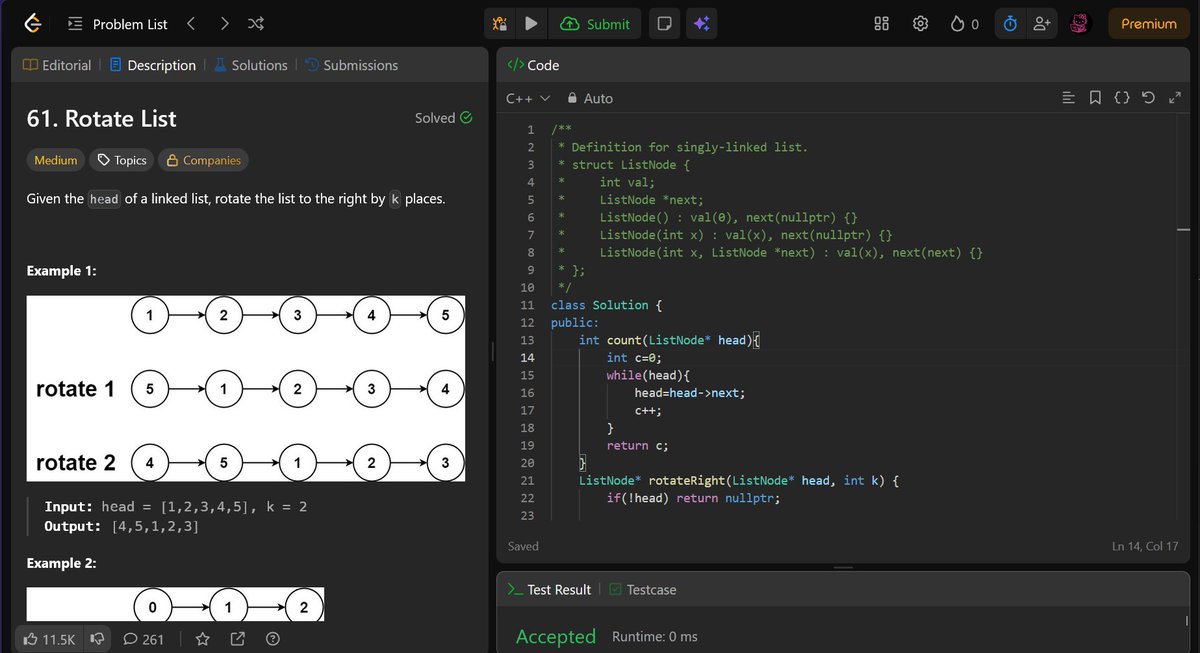Pick a random problem with shuffle icon

click(256, 23)
